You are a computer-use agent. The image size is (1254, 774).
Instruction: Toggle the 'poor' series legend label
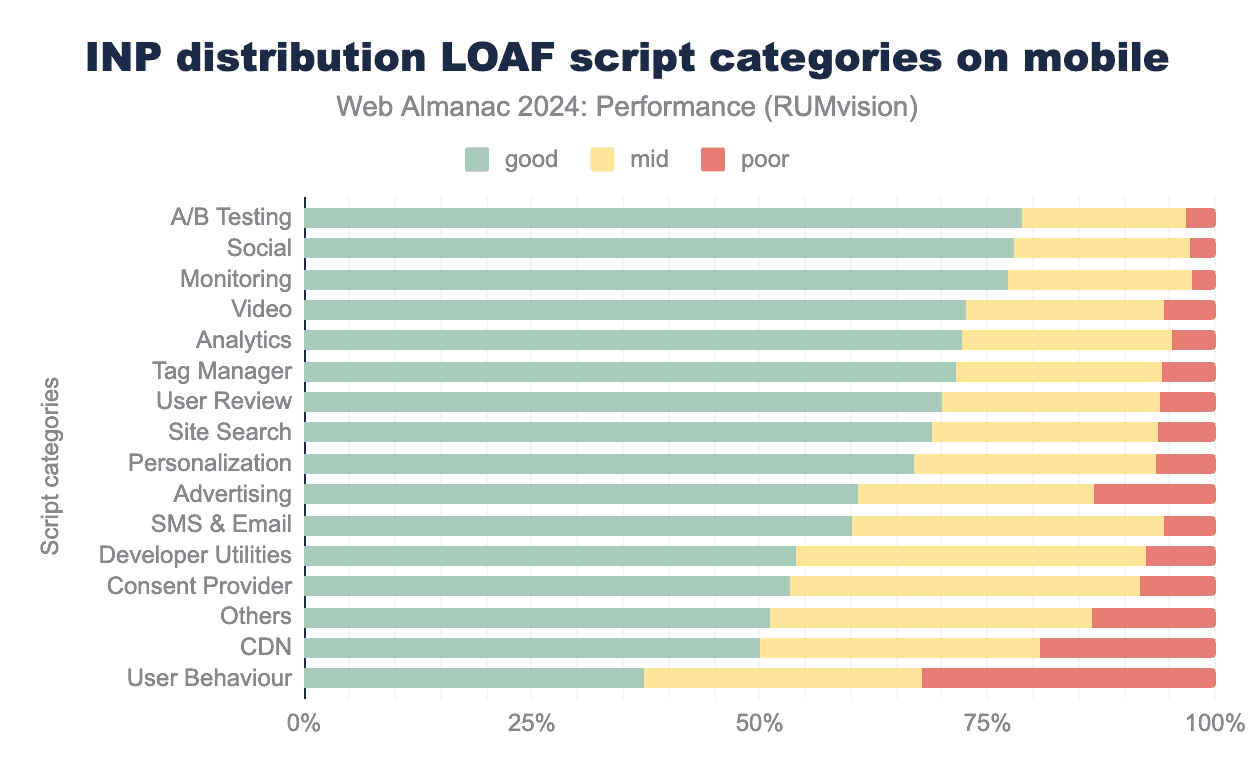(x=764, y=159)
